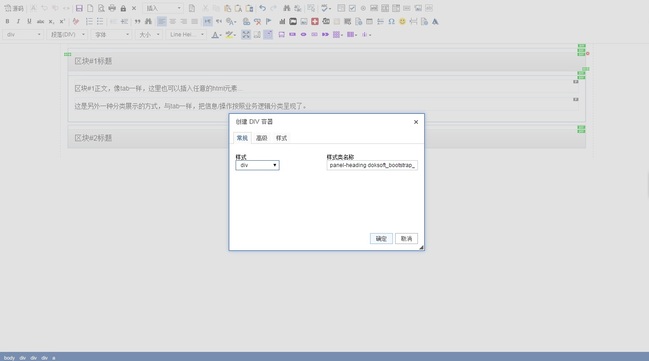Switch to the 高级 tab in dialog
The image size is (649, 361).
pyautogui.click(x=262, y=138)
